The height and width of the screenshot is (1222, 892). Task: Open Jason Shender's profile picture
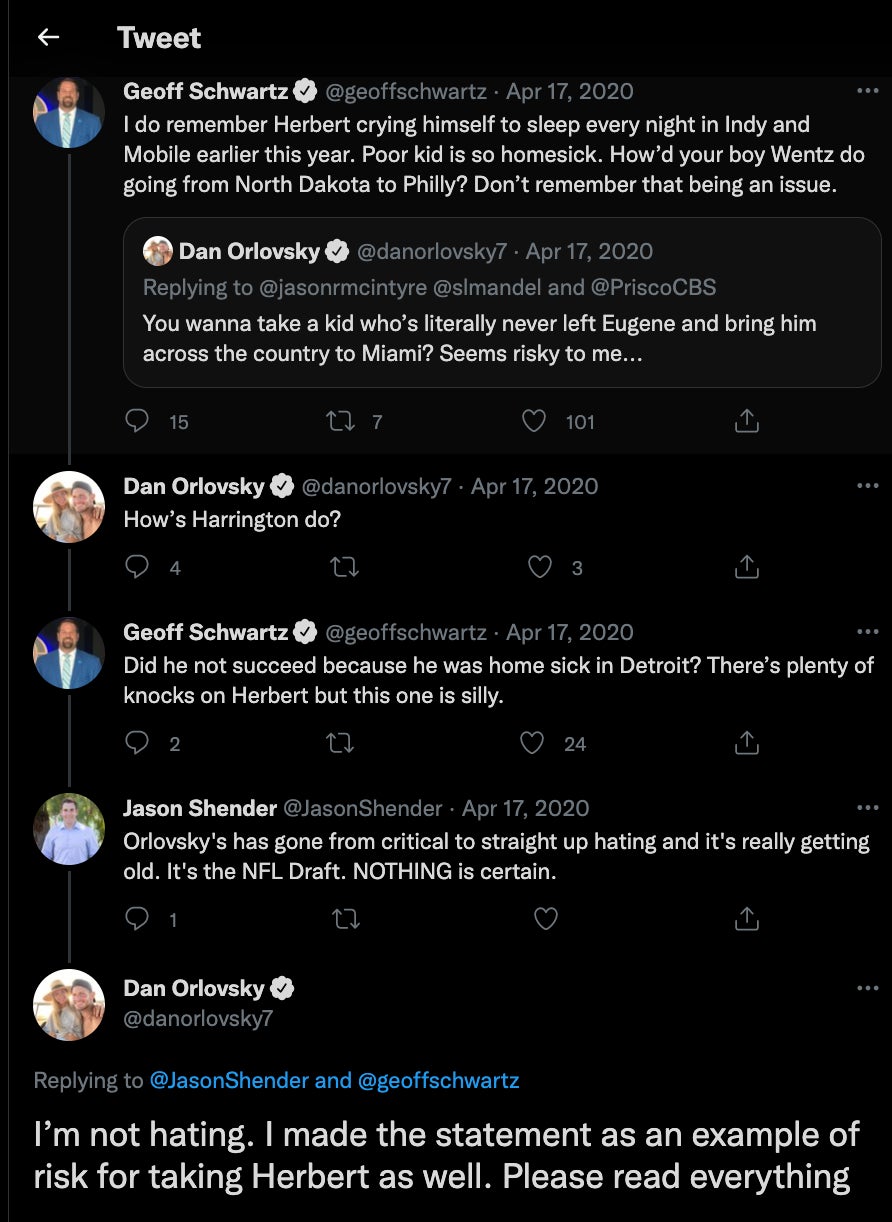(69, 829)
